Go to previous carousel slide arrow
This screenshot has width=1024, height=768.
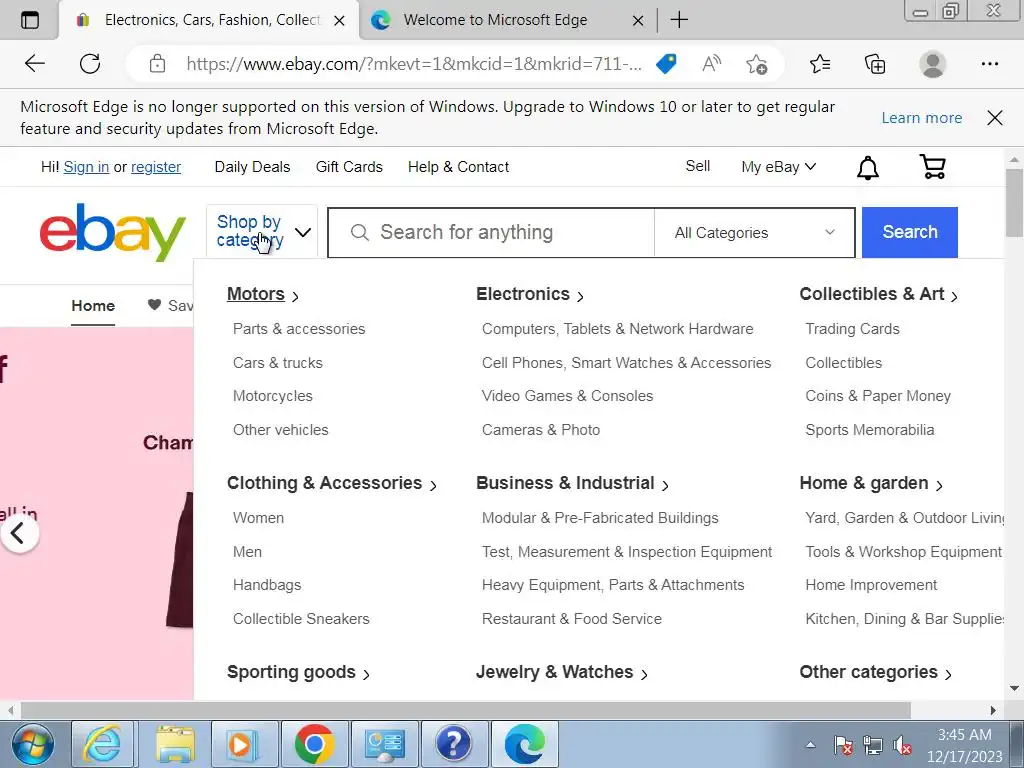click(x=20, y=534)
